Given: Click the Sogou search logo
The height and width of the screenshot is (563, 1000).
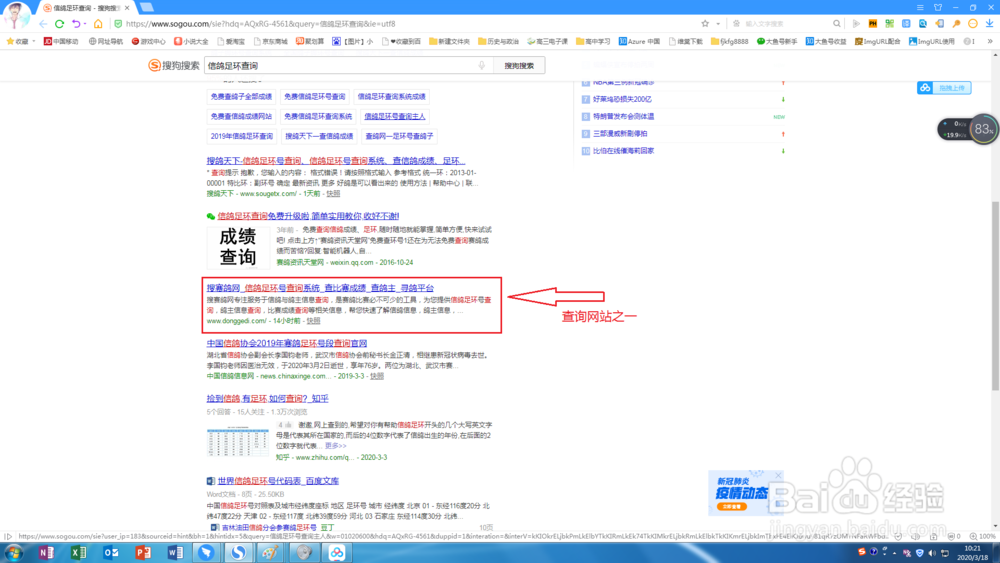Looking at the screenshot, I should pos(174,65).
